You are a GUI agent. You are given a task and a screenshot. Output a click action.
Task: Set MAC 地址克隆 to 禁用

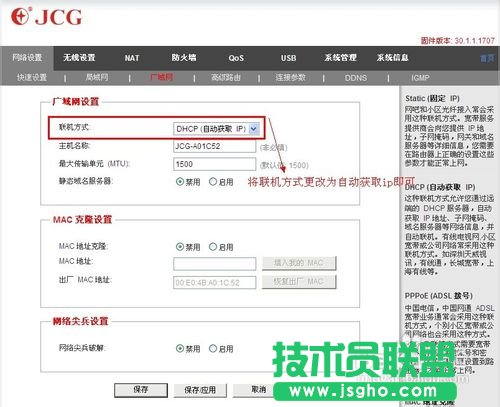(x=180, y=247)
